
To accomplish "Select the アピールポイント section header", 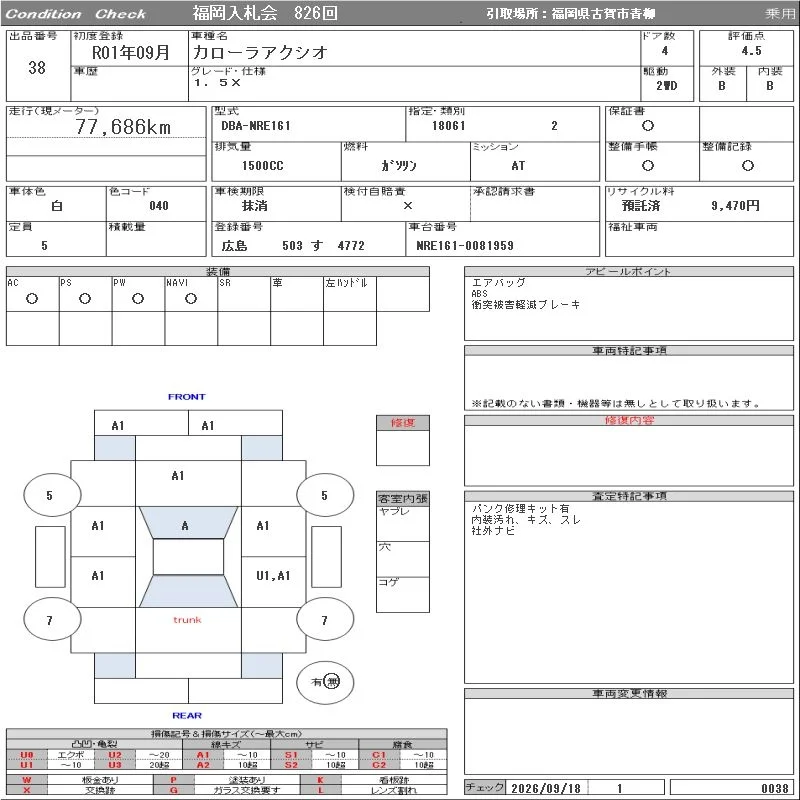I will pyautogui.click(x=629, y=271).
